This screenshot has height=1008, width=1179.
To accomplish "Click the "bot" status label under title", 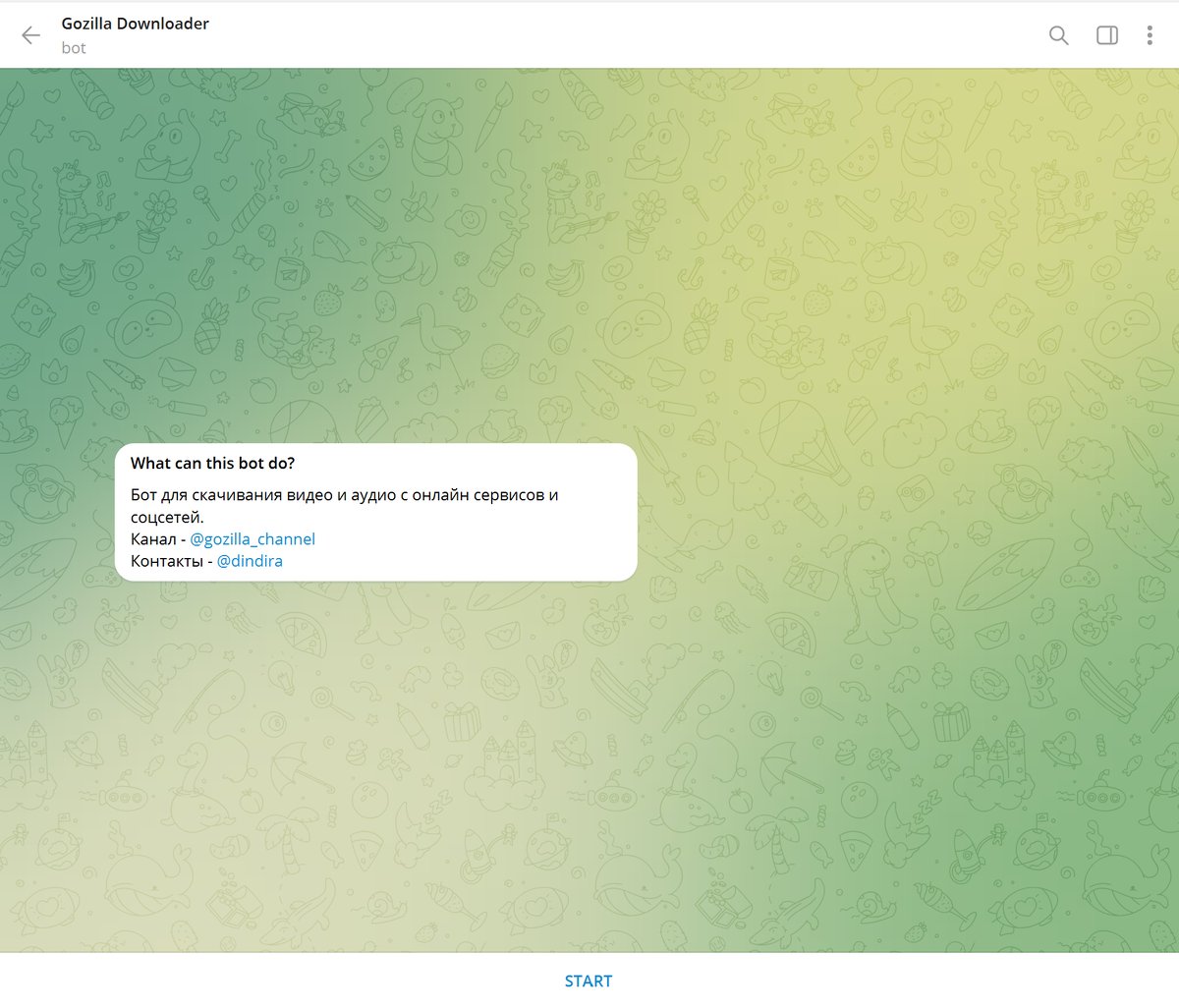I will pyautogui.click(x=74, y=48).
